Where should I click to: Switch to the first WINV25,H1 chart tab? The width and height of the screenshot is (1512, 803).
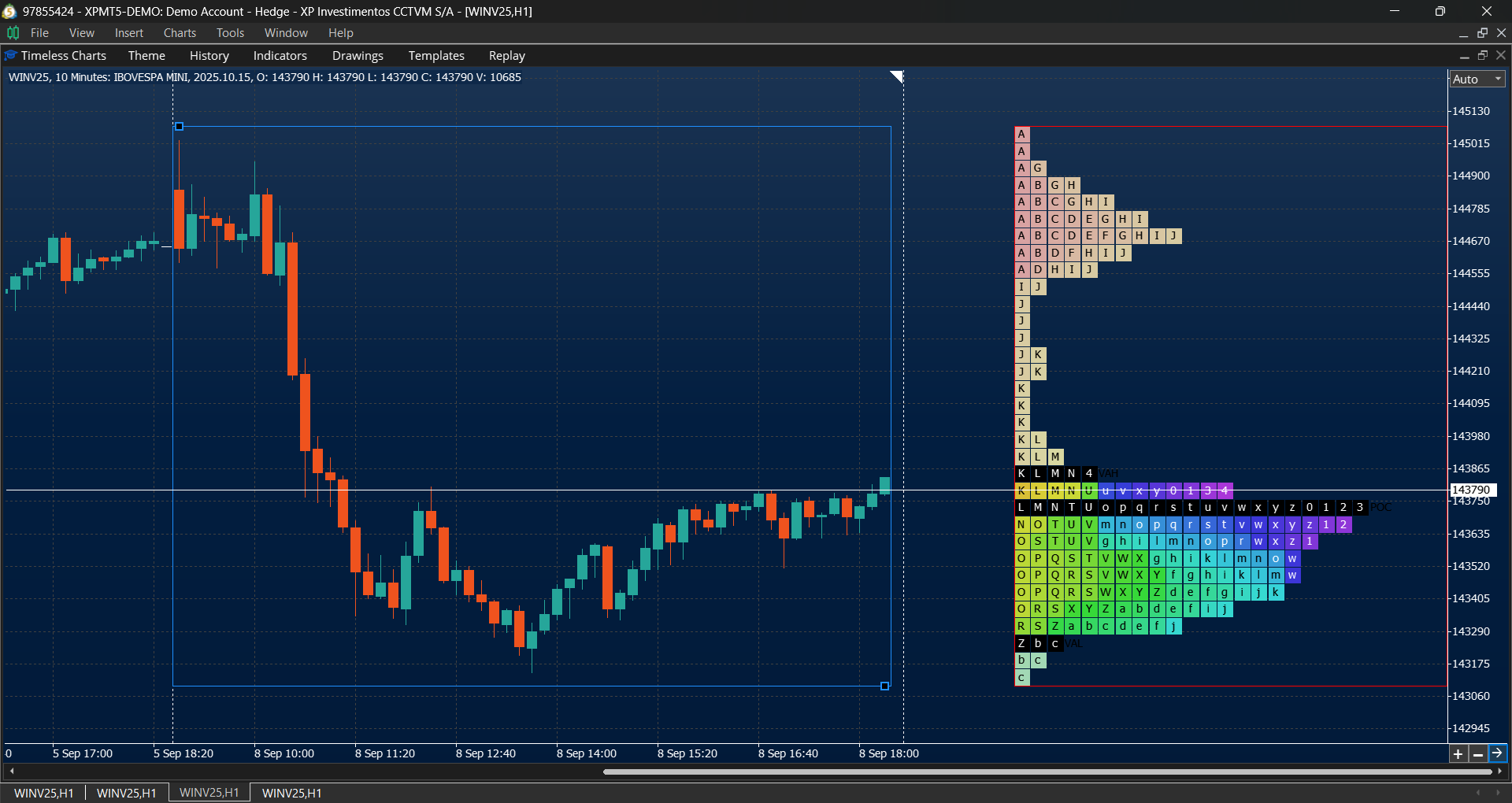click(43, 792)
